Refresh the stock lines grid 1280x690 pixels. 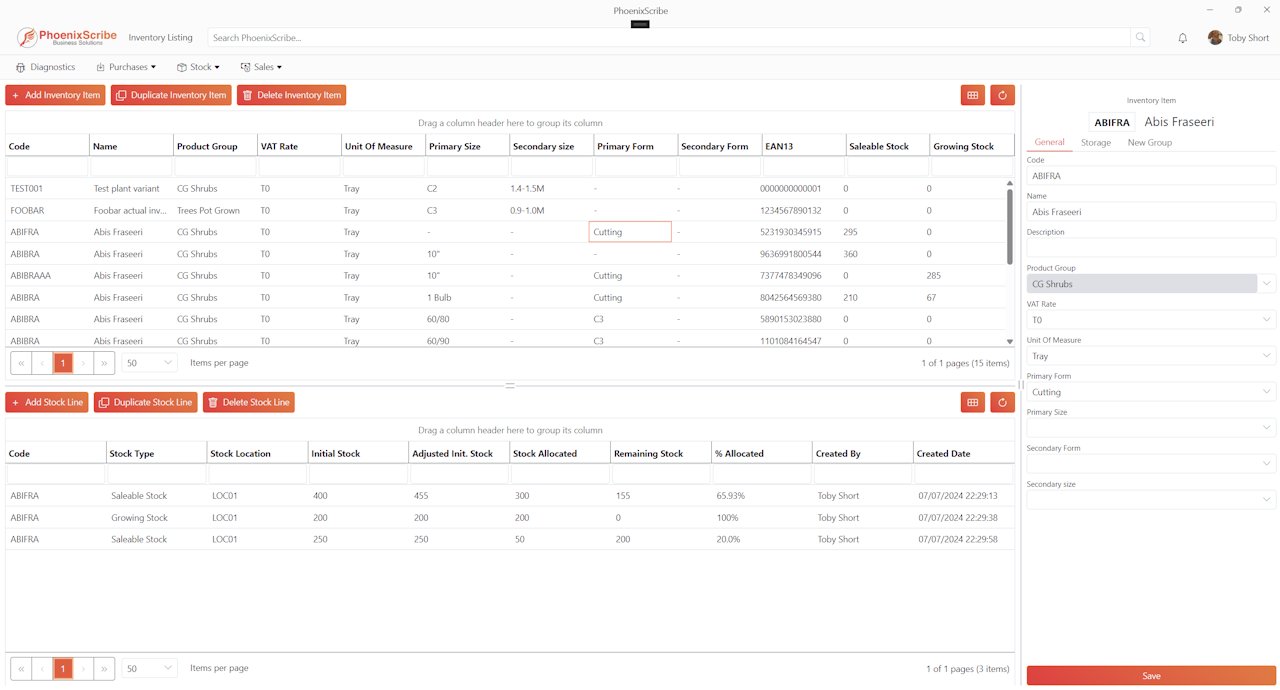tap(1003, 402)
